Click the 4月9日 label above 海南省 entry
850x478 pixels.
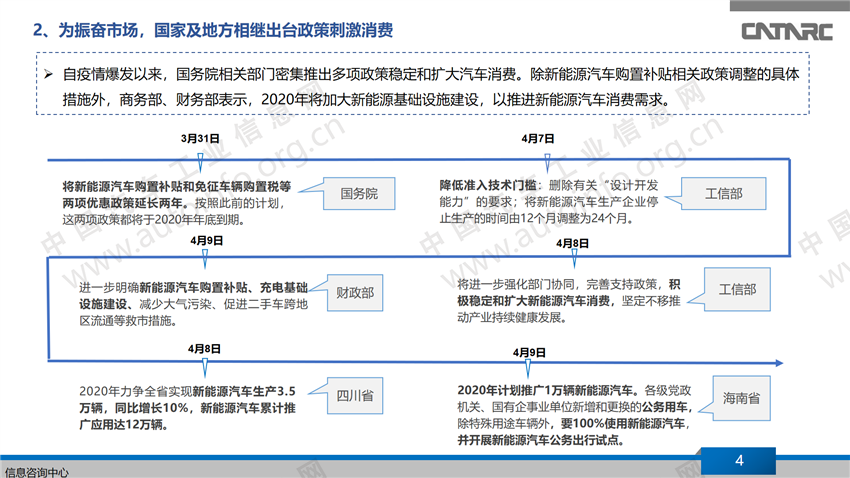pyautogui.click(x=529, y=353)
